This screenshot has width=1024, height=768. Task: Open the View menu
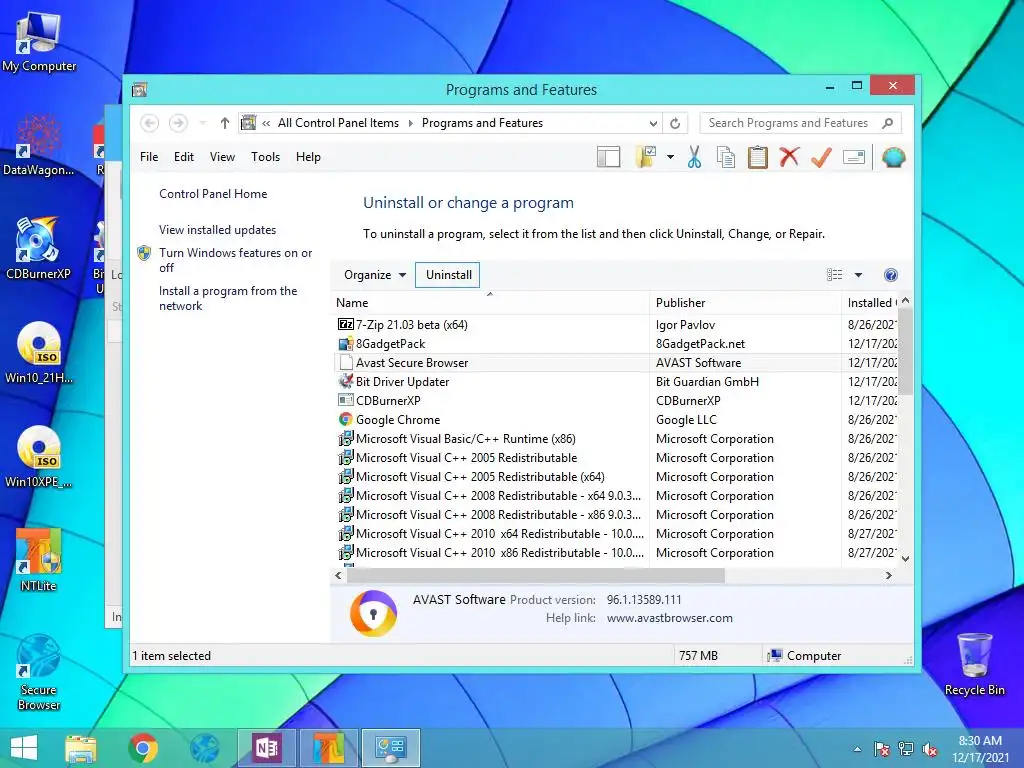click(222, 157)
